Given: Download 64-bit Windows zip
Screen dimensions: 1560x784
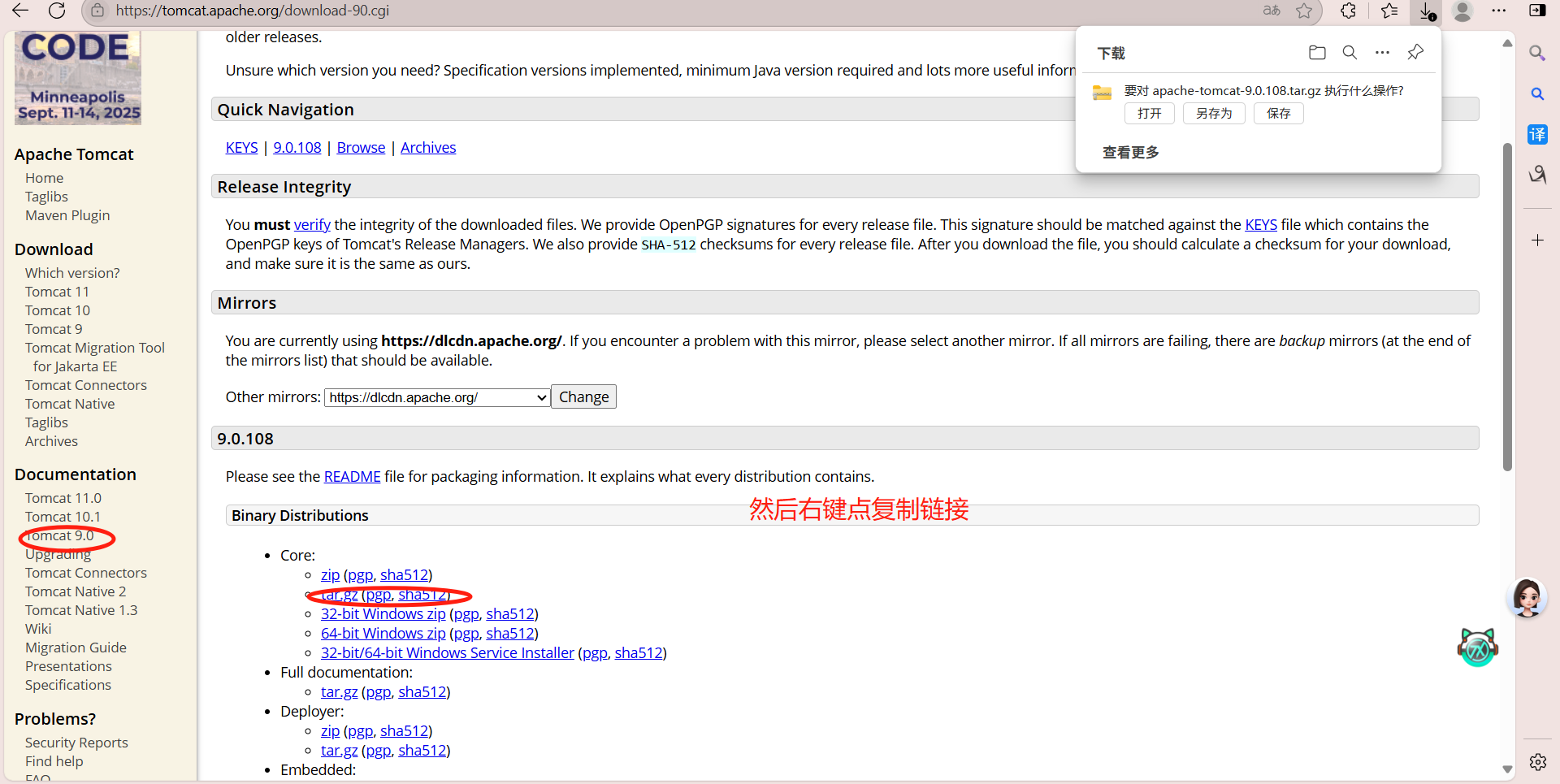Looking at the screenshot, I should [x=383, y=634].
